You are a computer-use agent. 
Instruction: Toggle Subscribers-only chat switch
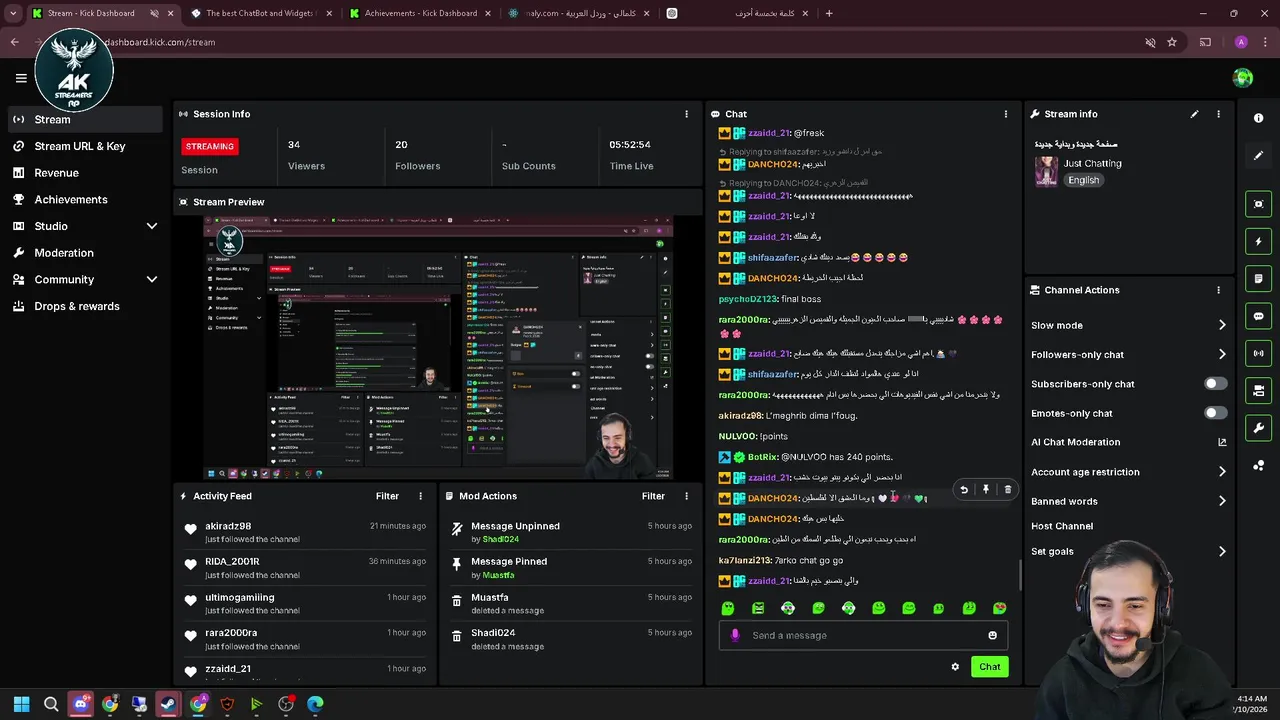[1215, 384]
